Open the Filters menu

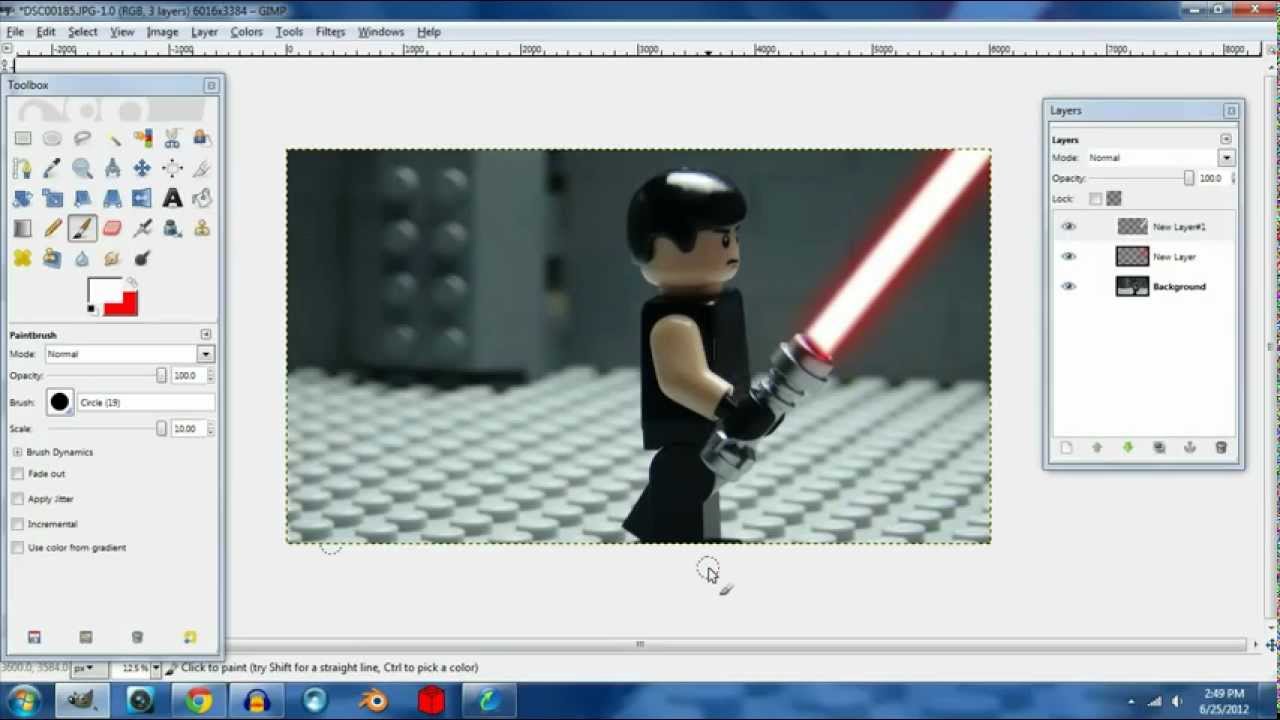(x=330, y=32)
